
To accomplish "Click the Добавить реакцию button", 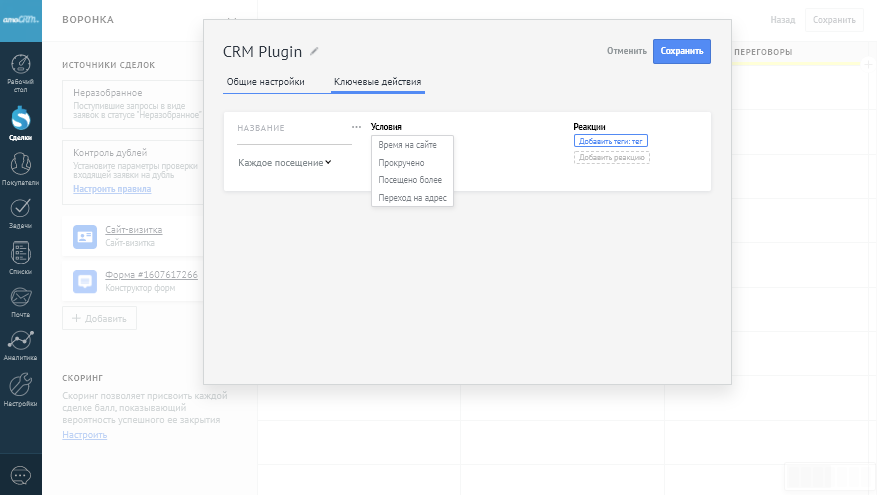I will pos(611,158).
